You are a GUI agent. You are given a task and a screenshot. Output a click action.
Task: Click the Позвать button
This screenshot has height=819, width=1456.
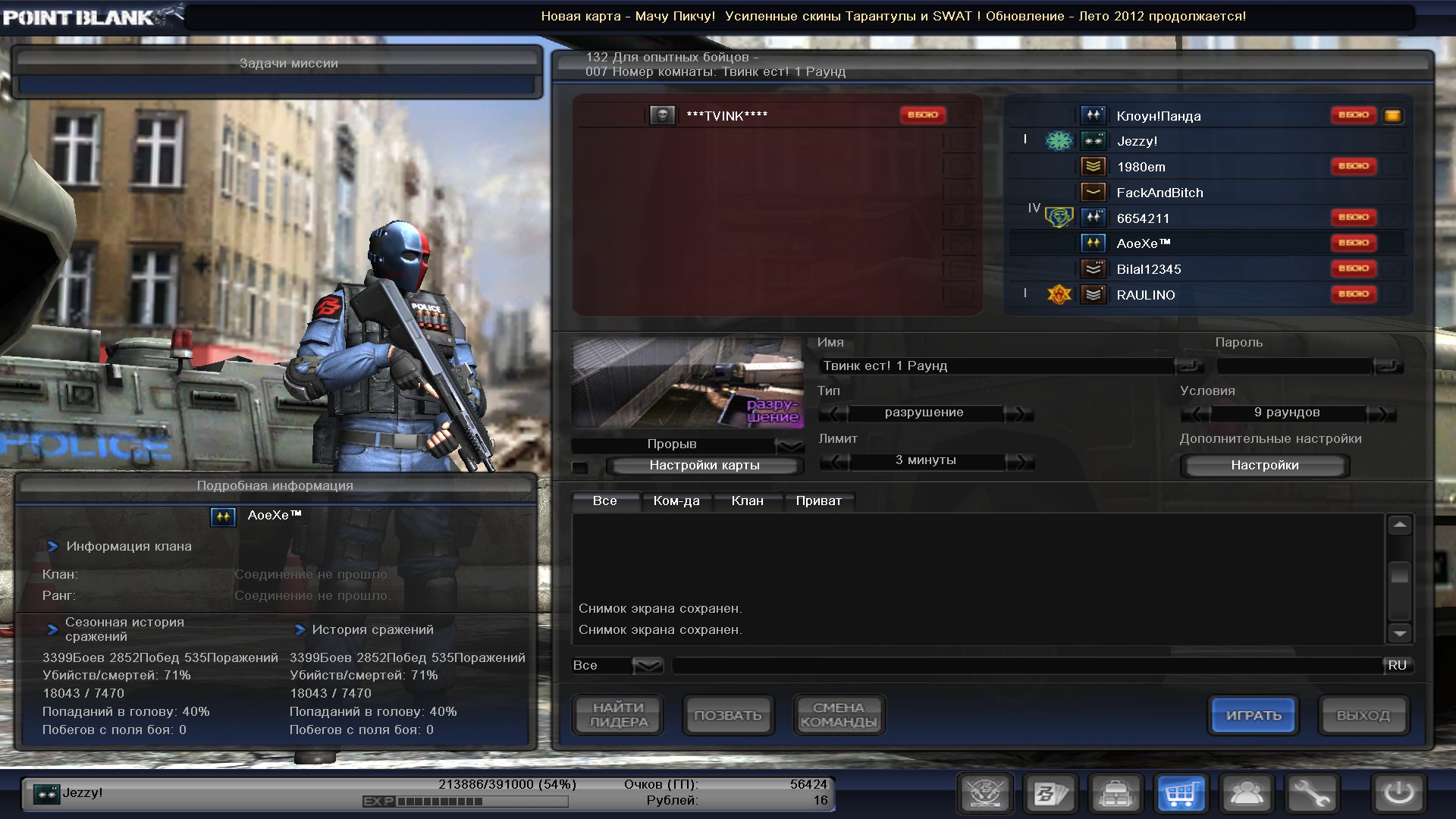tap(728, 715)
